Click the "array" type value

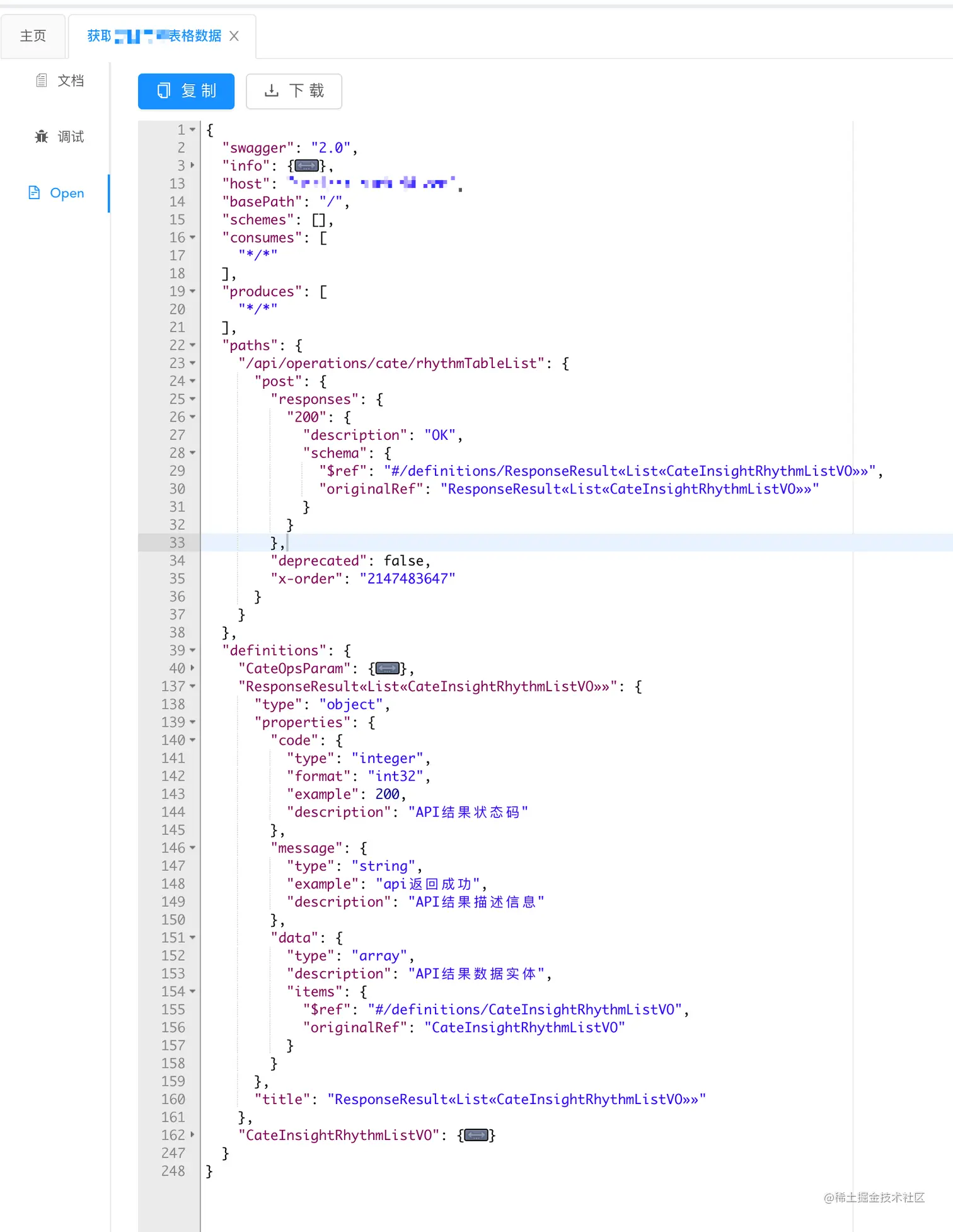tap(379, 956)
